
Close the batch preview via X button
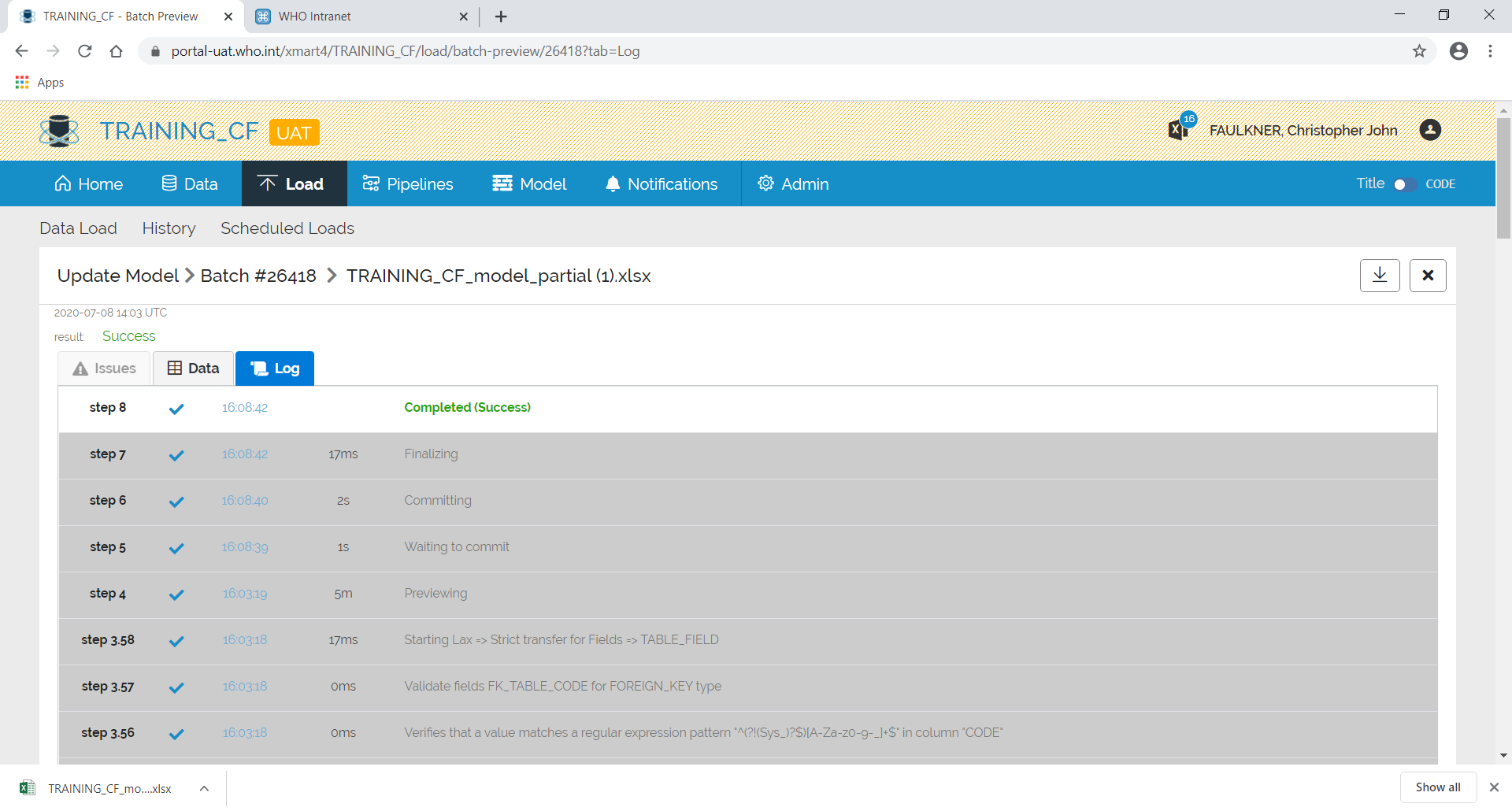click(1428, 275)
